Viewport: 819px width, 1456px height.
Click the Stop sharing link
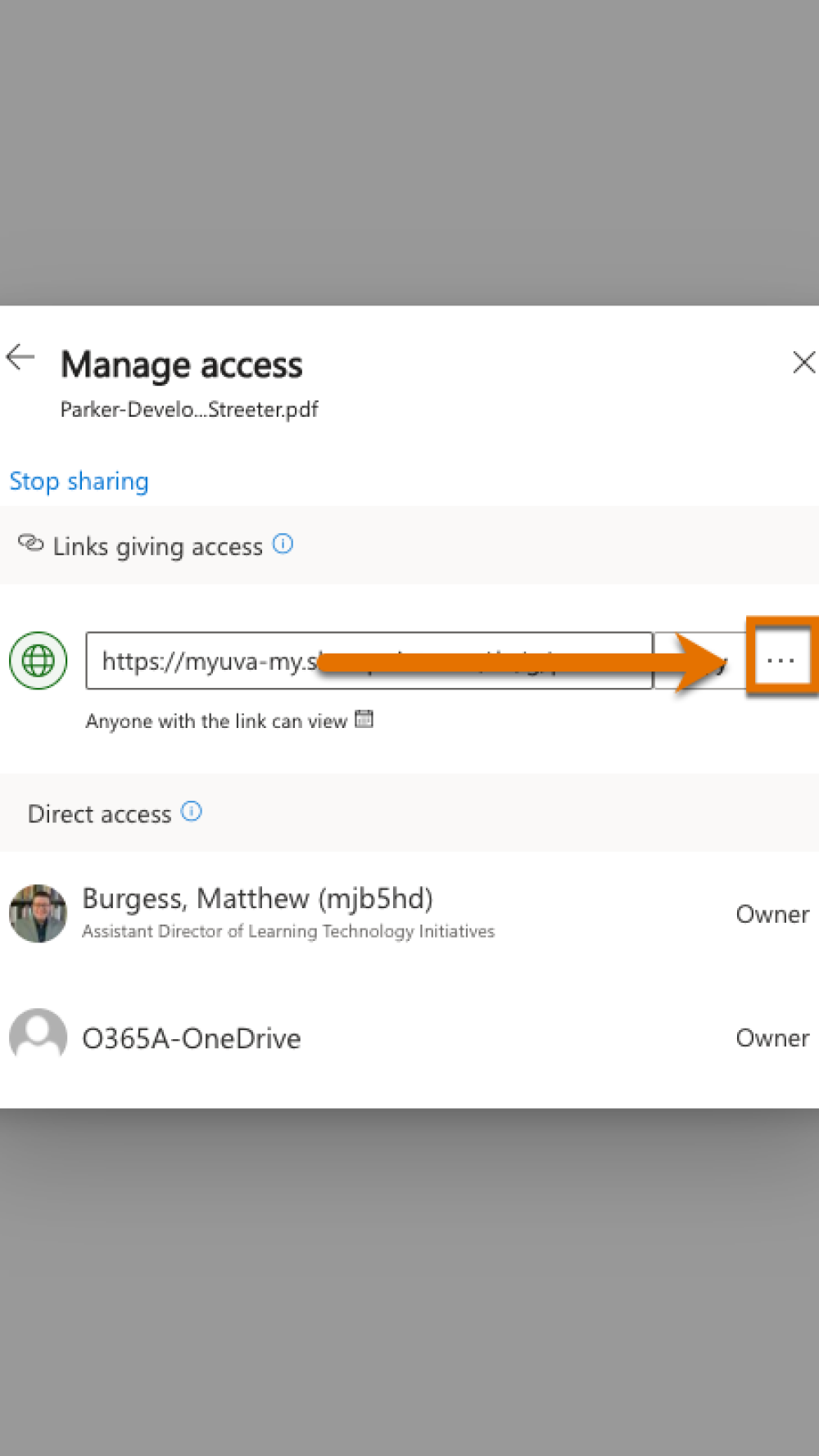point(79,482)
